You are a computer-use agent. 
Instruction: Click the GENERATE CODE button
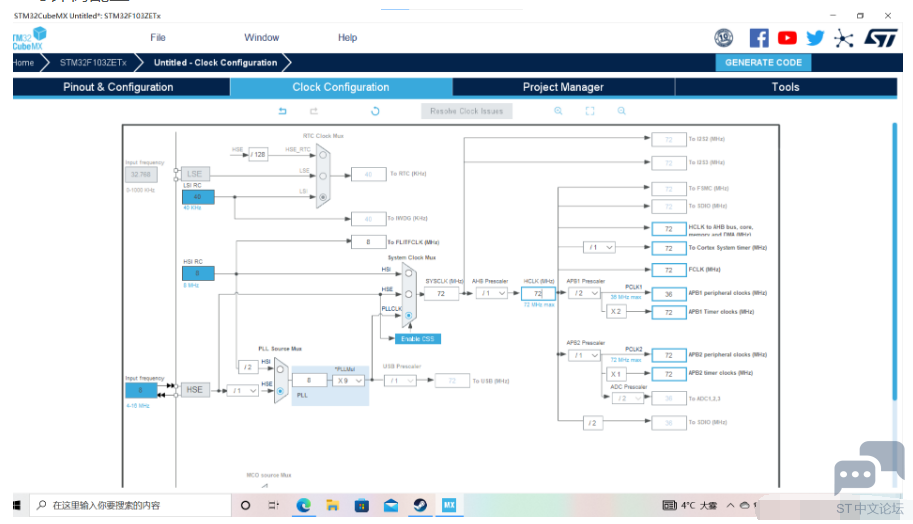point(763,62)
